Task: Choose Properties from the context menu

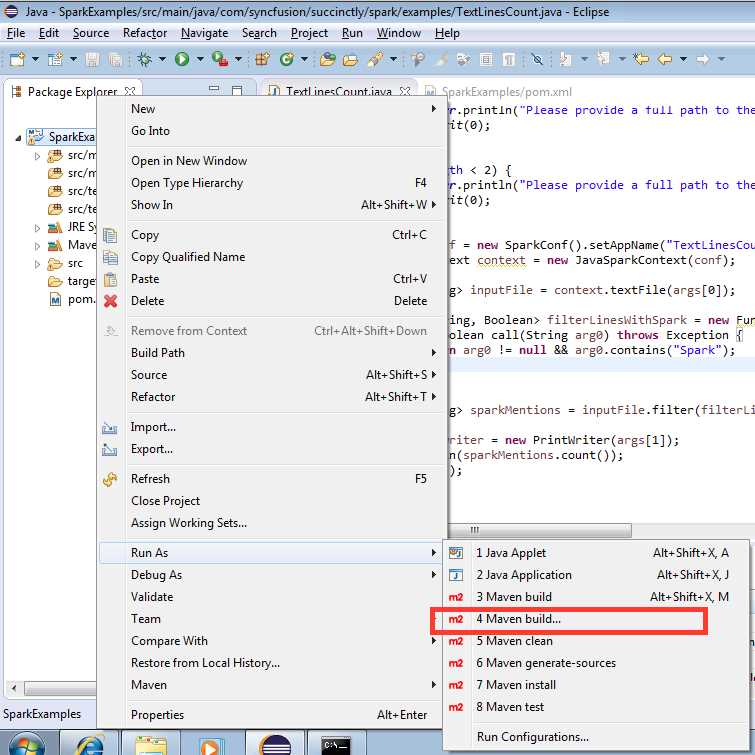Action: (270, 715)
